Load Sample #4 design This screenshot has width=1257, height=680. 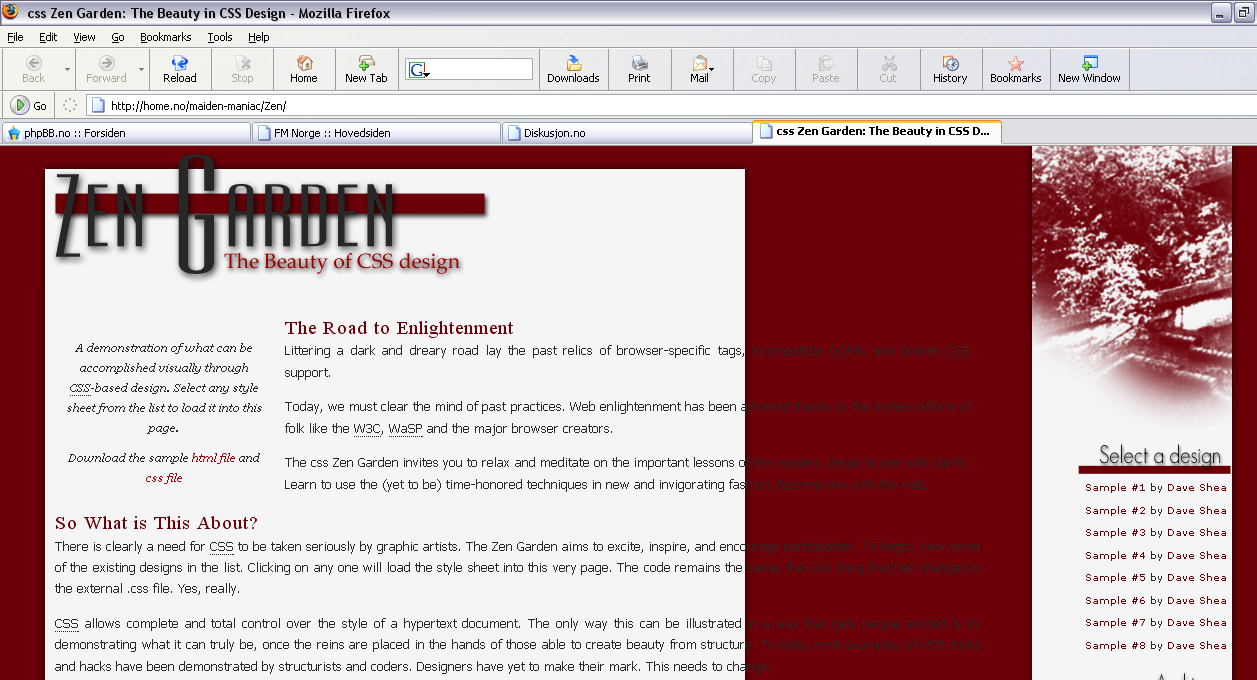[x=1115, y=555]
